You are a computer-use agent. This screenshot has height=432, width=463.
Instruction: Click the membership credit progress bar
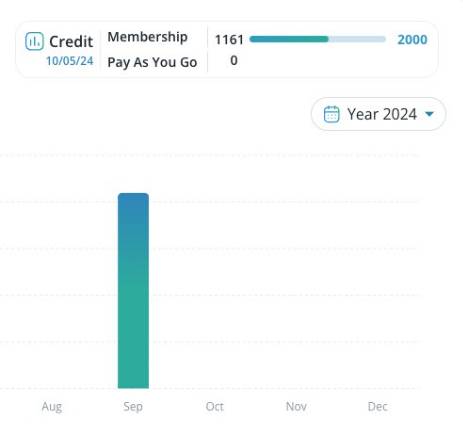317,39
